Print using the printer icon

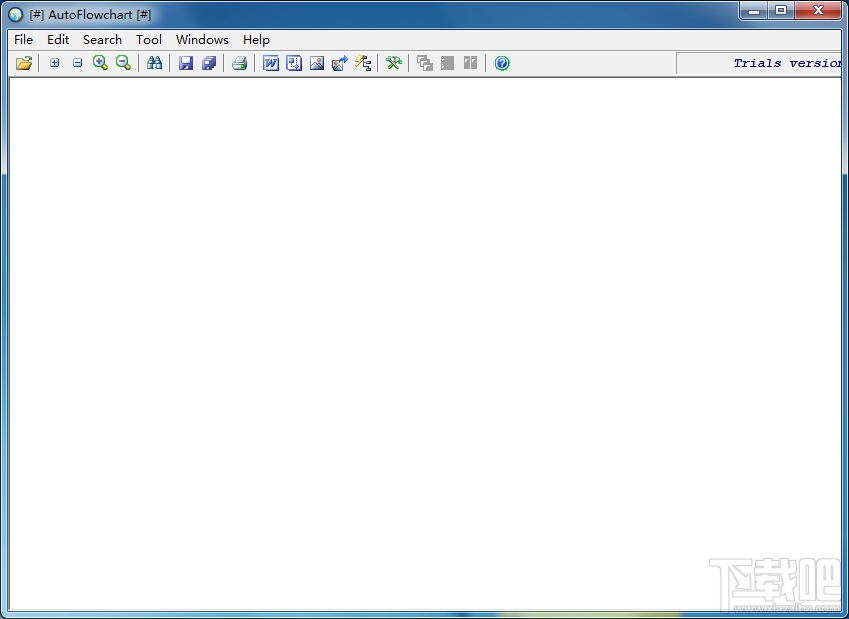click(240, 63)
